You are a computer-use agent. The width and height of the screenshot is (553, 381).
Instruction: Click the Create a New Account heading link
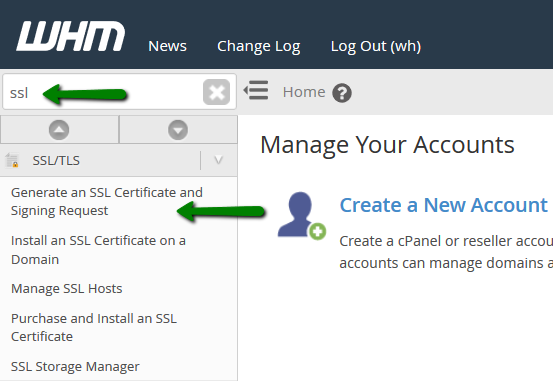pos(444,205)
